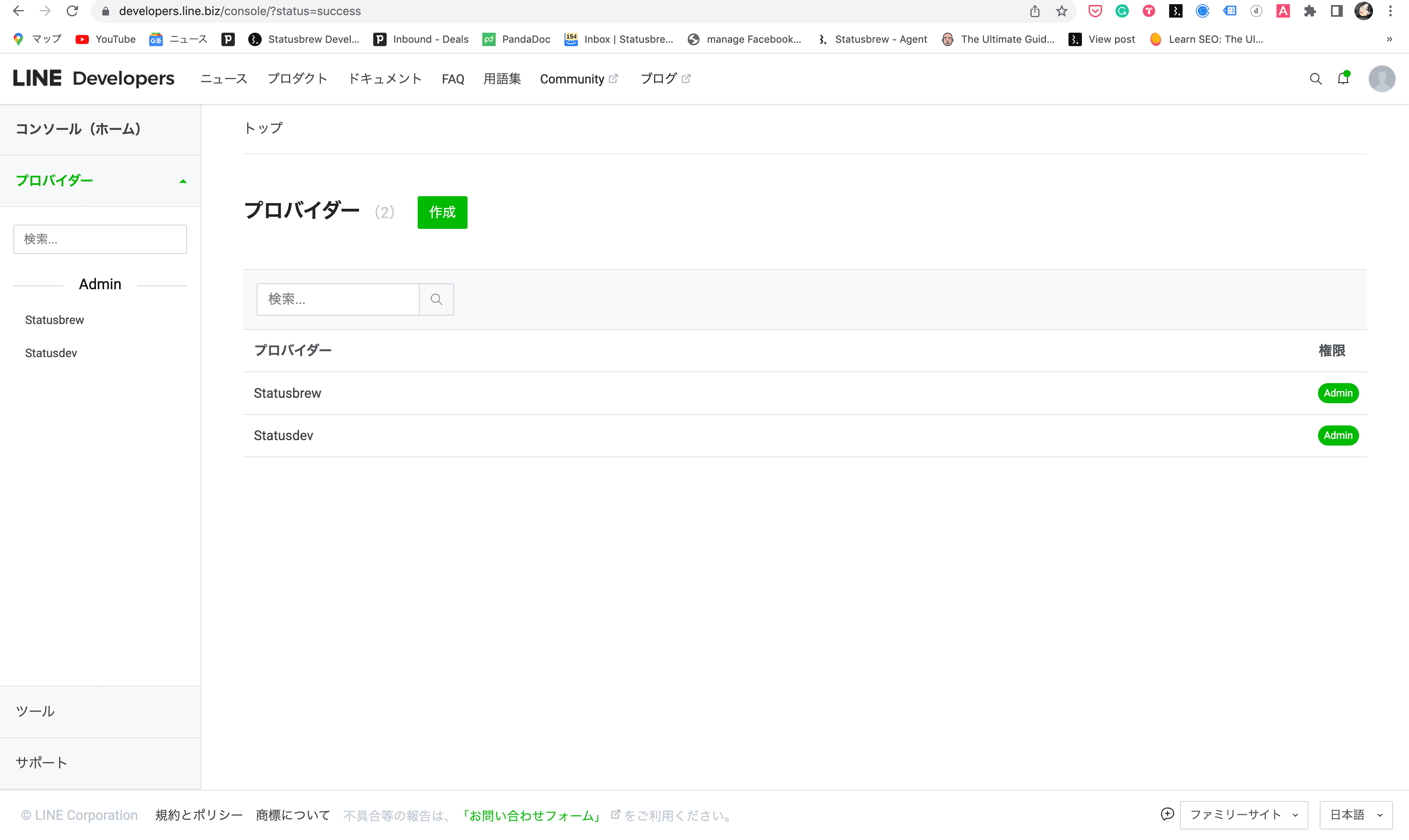Open the notifications bell icon

point(1343,78)
